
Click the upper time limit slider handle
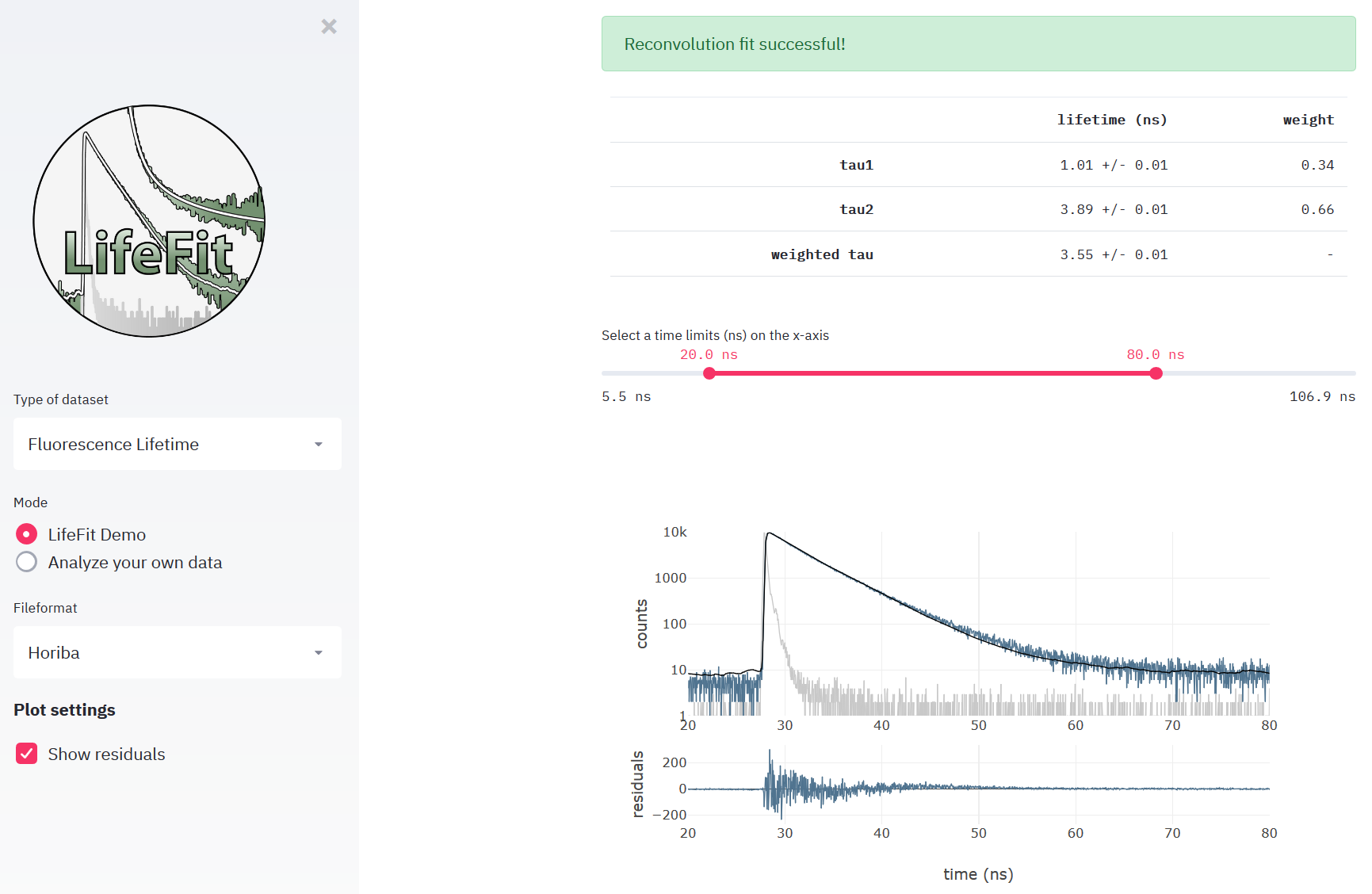(1156, 373)
